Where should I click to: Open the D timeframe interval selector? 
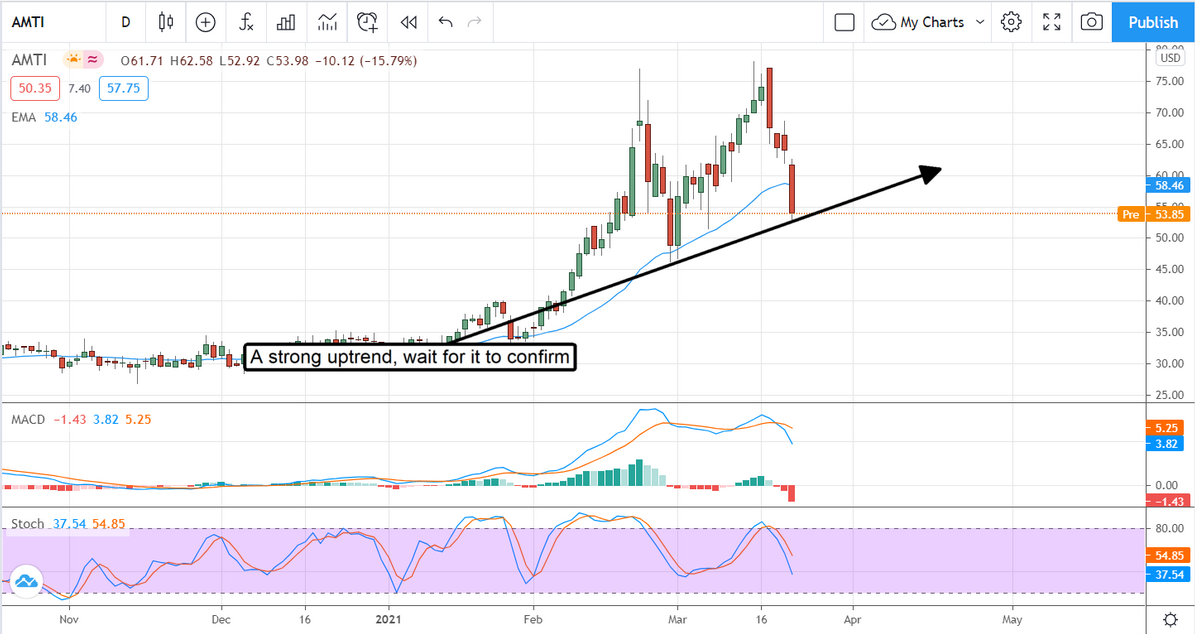pos(126,22)
